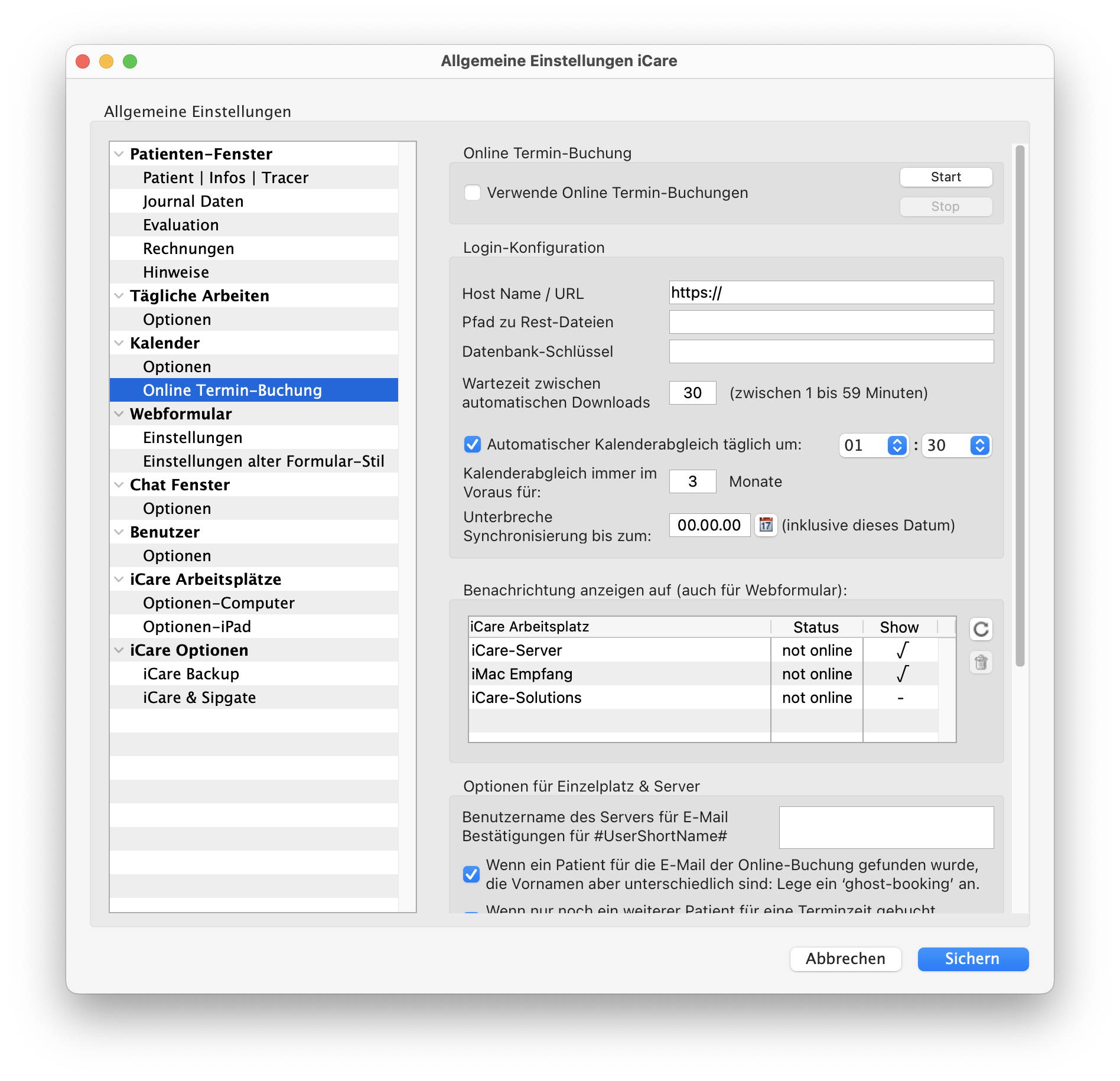Collapse the Patienten-Fenster tree section
Viewport: 1120px width, 1081px height.
(119, 154)
